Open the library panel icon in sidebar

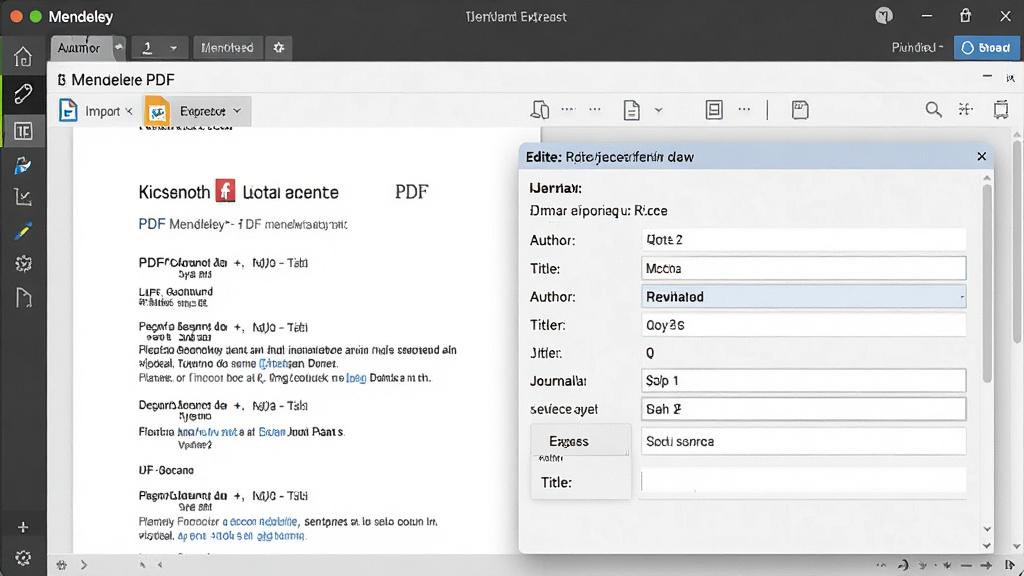23,131
